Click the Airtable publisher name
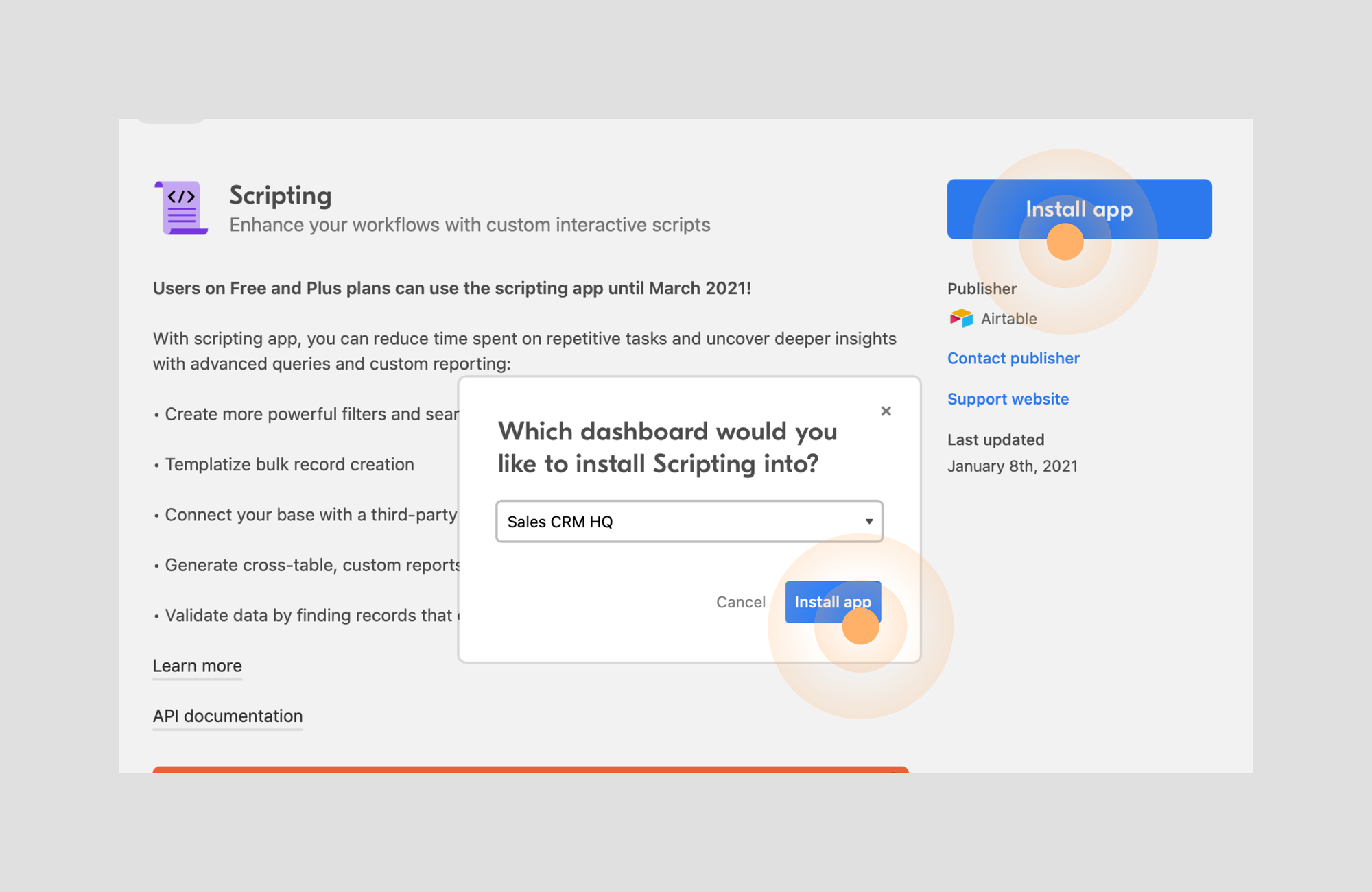The height and width of the screenshot is (892, 1372). click(x=1008, y=319)
